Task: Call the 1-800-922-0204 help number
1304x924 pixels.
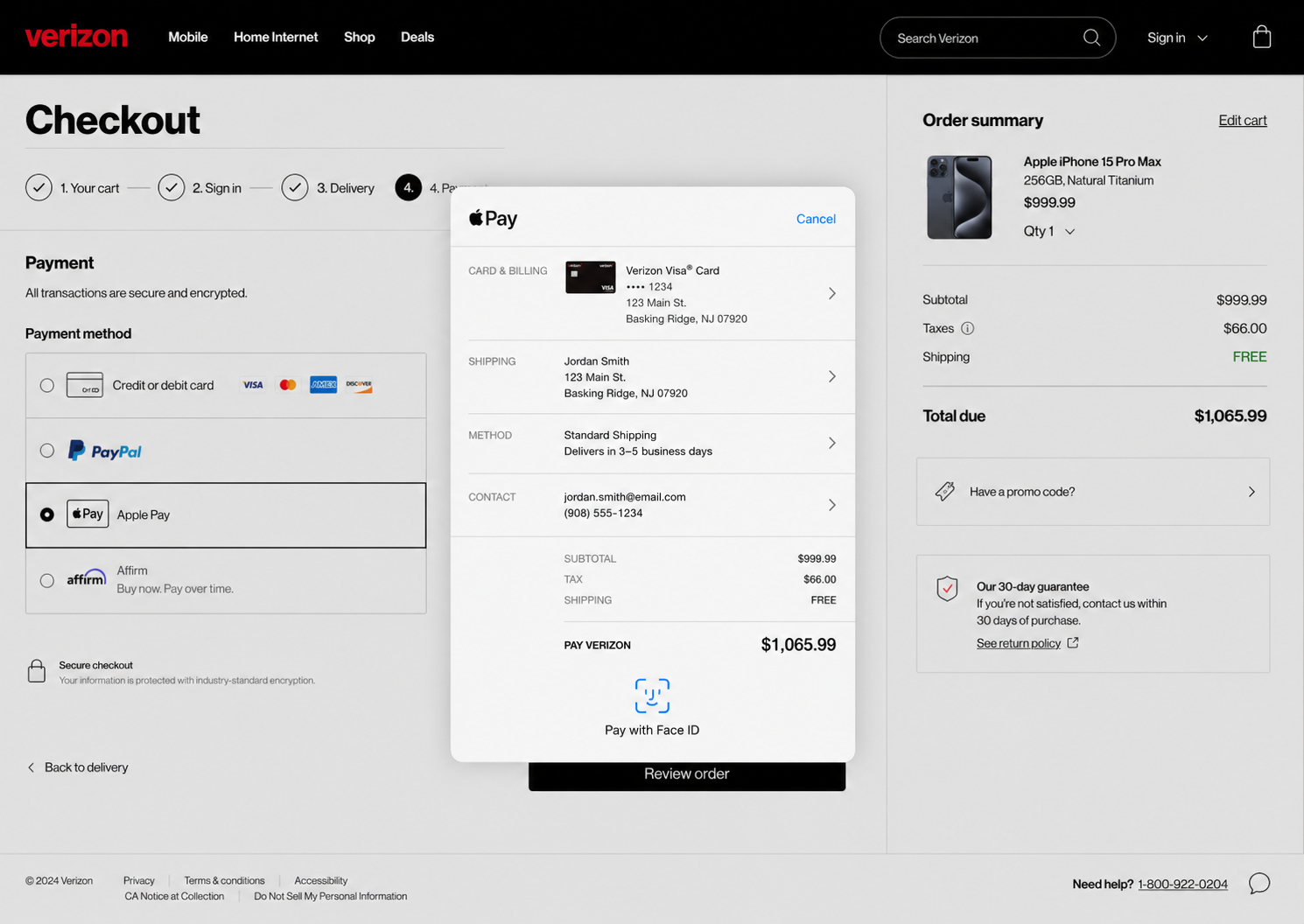Action: (1182, 884)
